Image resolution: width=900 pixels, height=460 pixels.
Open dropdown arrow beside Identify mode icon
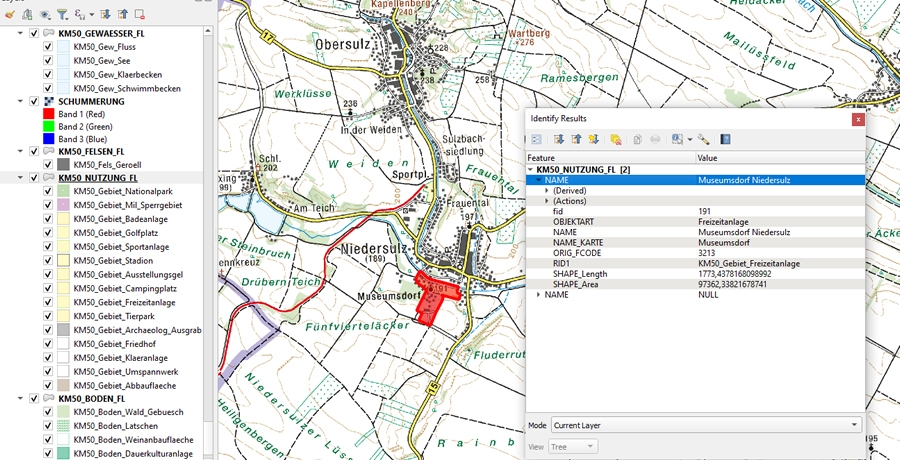689,140
